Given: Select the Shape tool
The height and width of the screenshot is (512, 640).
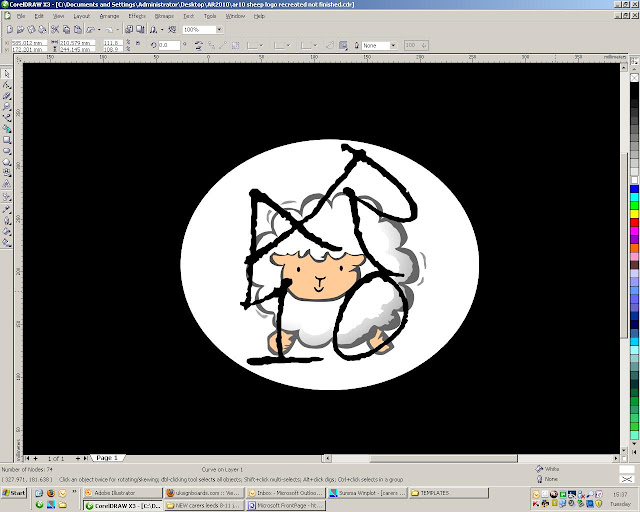Looking at the screenshot, I should tap(6, 84).
